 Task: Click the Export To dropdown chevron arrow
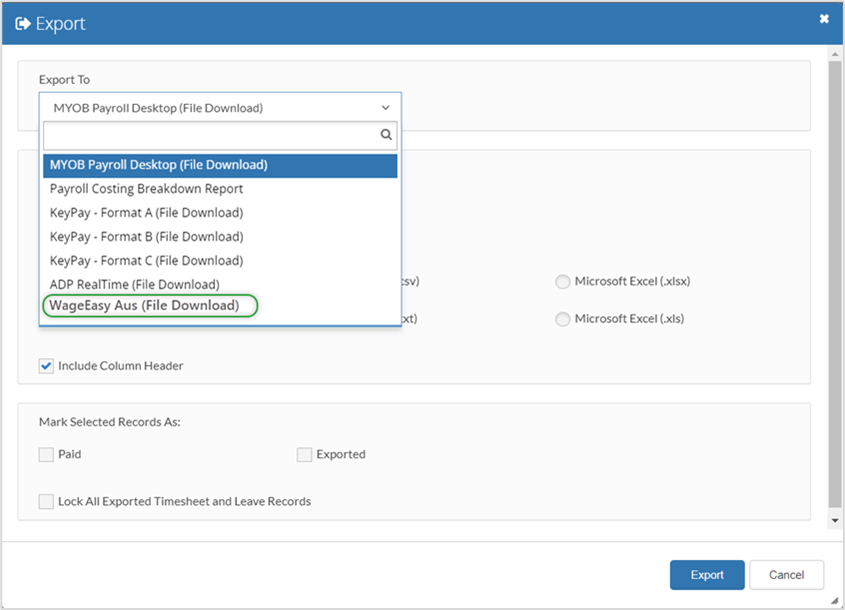point(385,108)
